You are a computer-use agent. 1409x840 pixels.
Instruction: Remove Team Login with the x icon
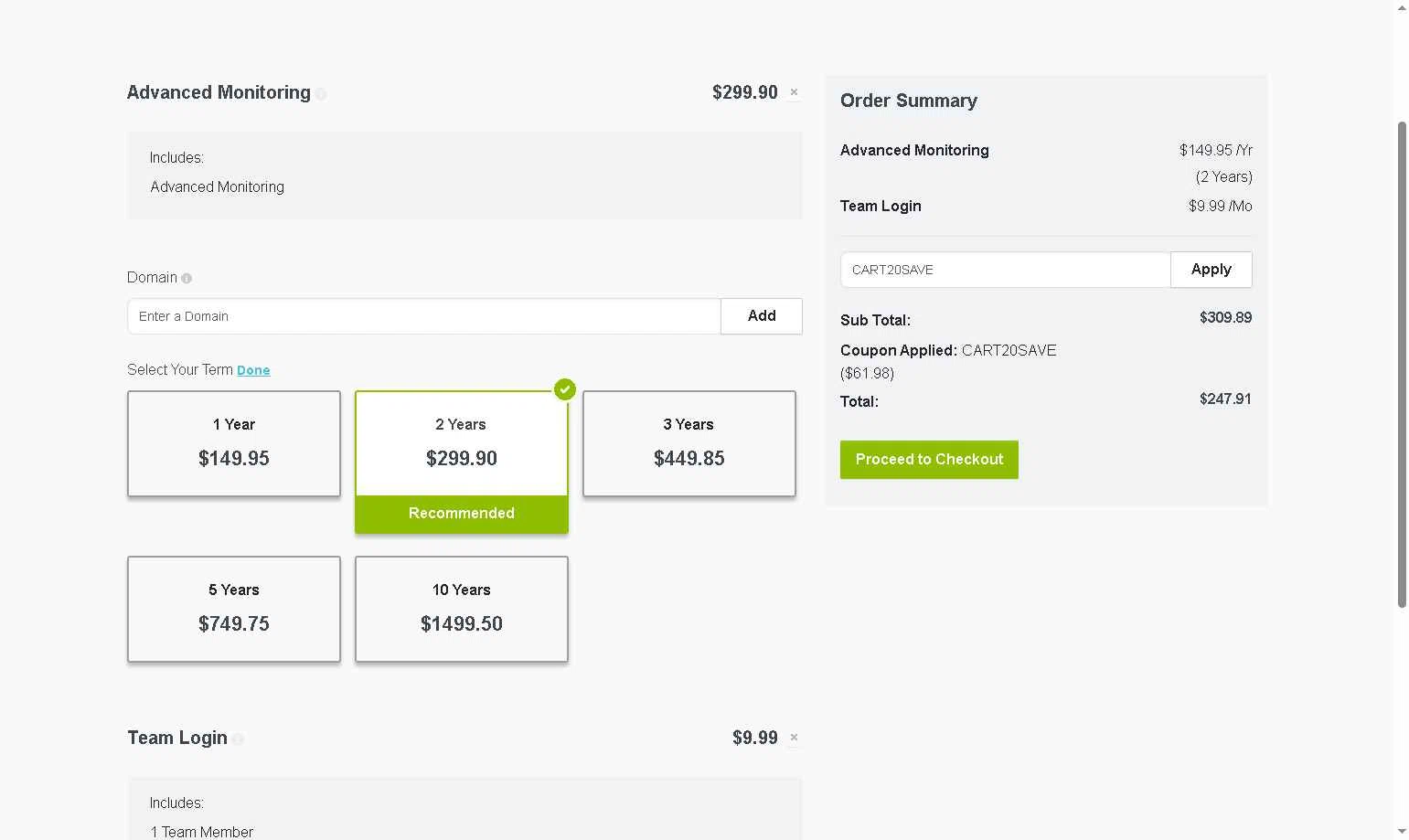(794, 738)
